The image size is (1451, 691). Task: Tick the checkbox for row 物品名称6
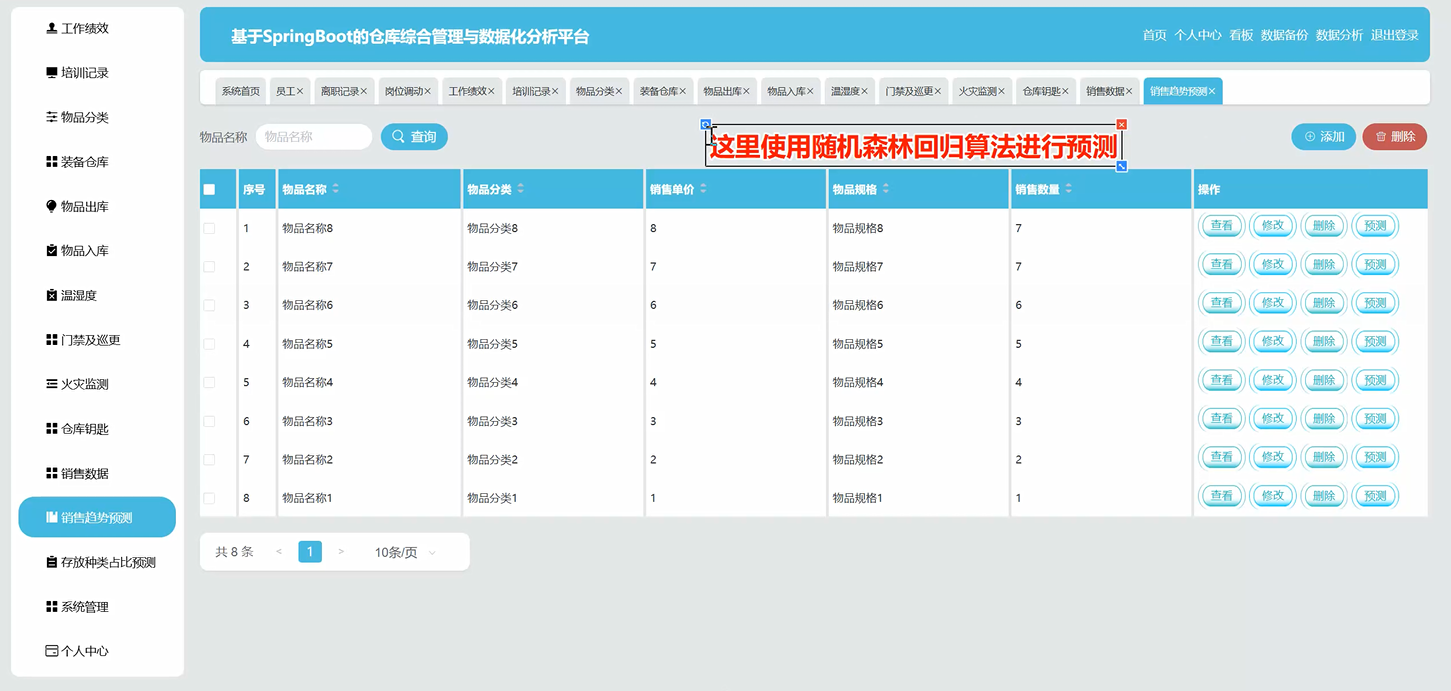(209, 305)
